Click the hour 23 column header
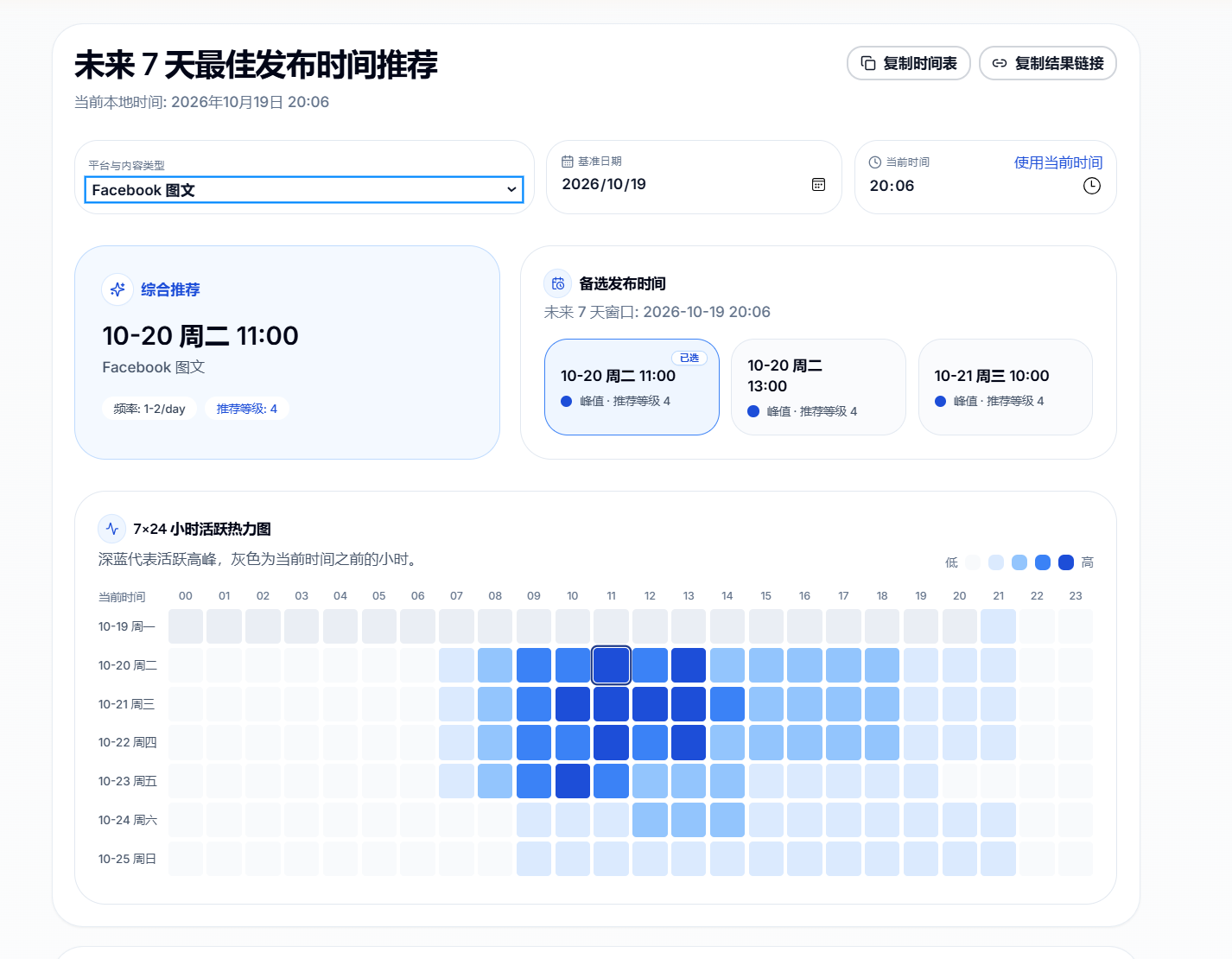This screenshot has width=1232, height=959. (1076, 596)
